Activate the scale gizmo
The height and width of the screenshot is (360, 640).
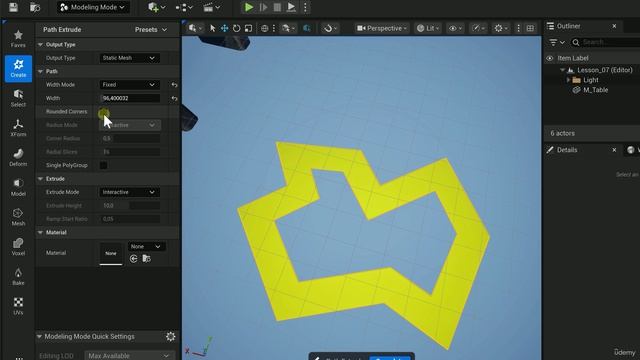[x=248, y=28]
